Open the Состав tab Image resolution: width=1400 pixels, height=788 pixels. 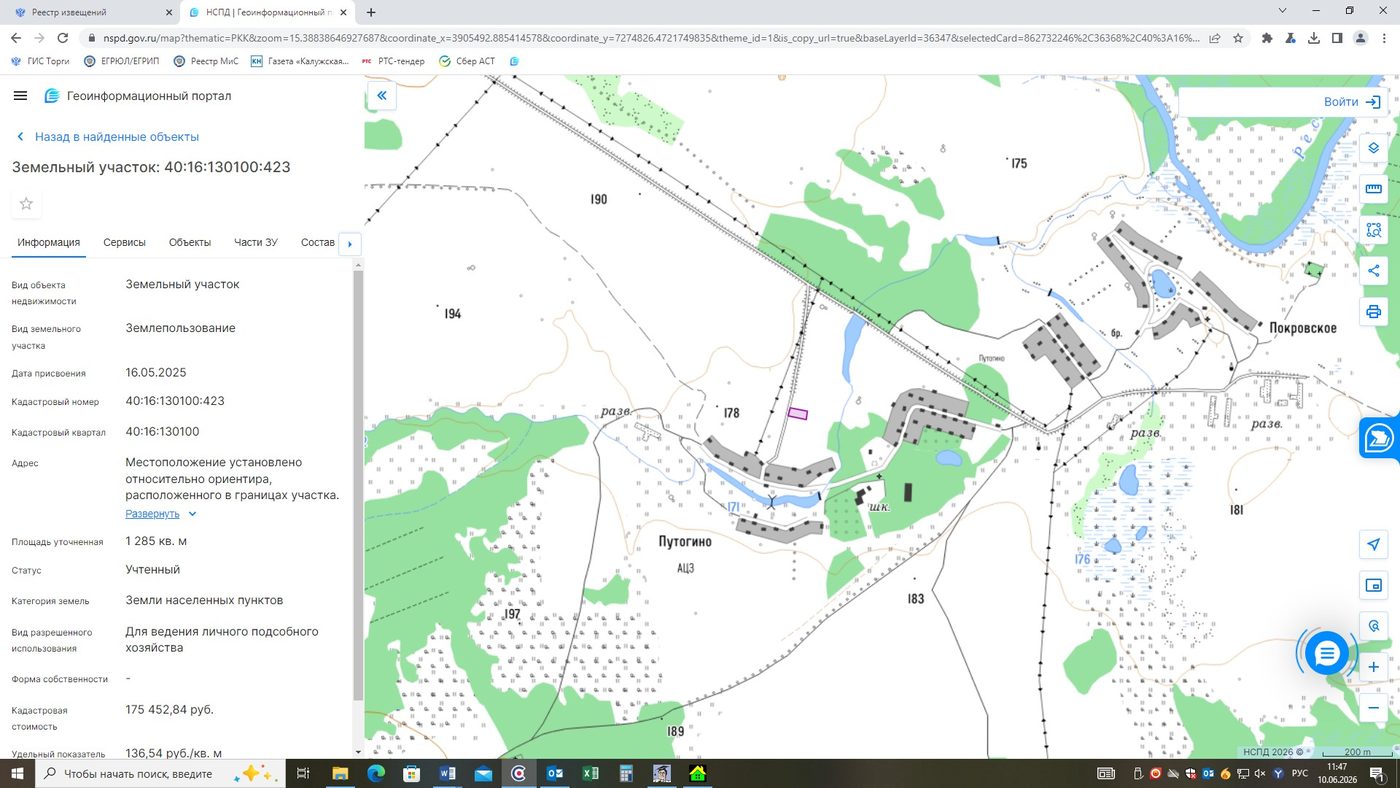[318, 243]
